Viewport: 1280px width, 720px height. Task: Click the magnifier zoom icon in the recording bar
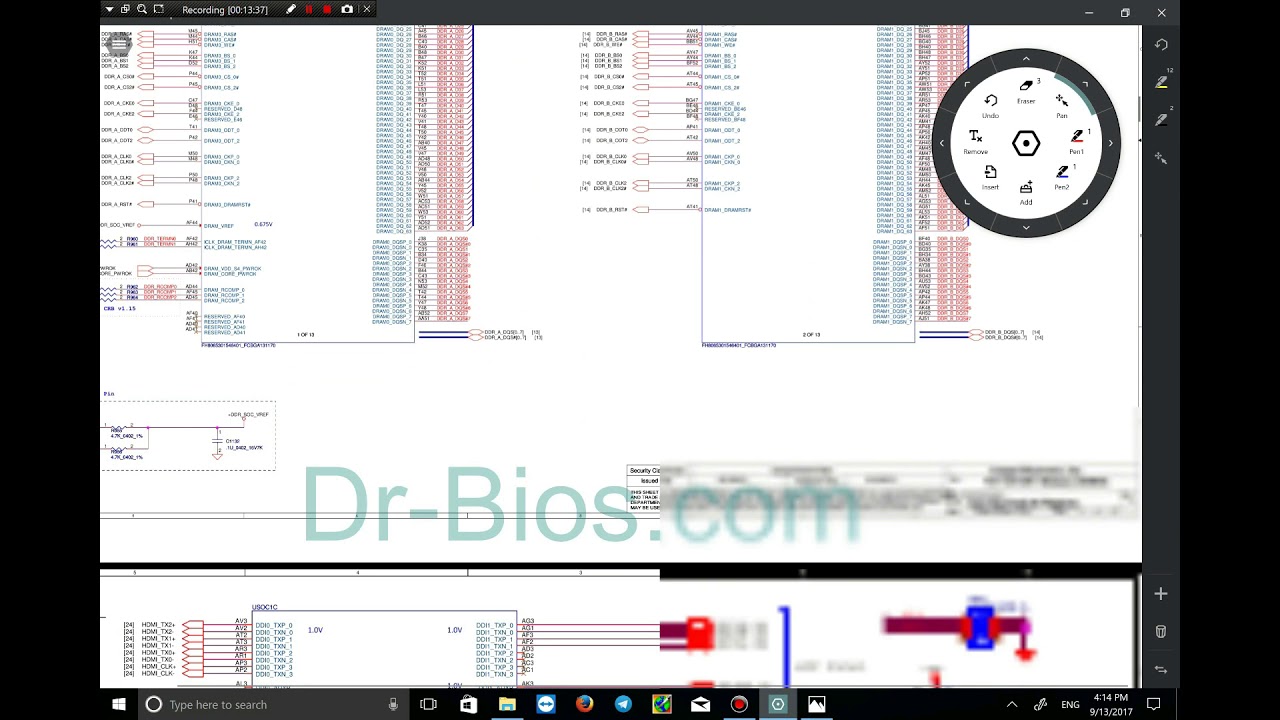142,9
